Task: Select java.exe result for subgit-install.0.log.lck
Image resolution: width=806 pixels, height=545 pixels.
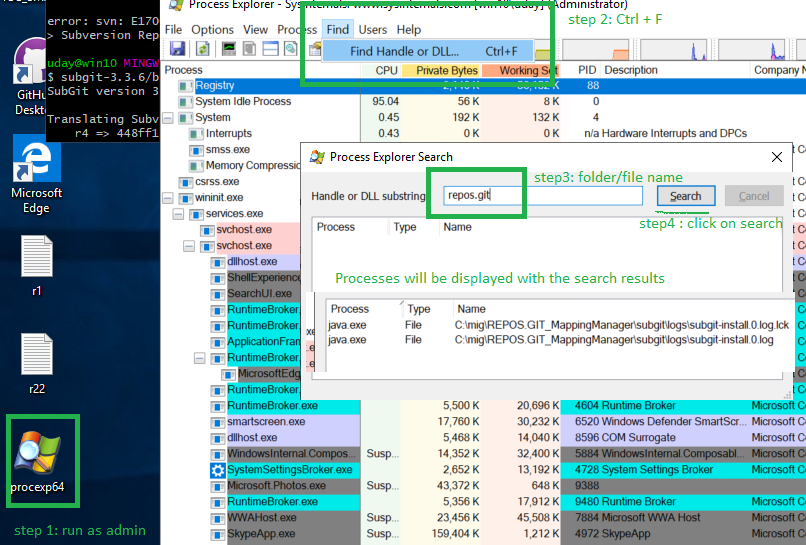Action: click(559, 325)
